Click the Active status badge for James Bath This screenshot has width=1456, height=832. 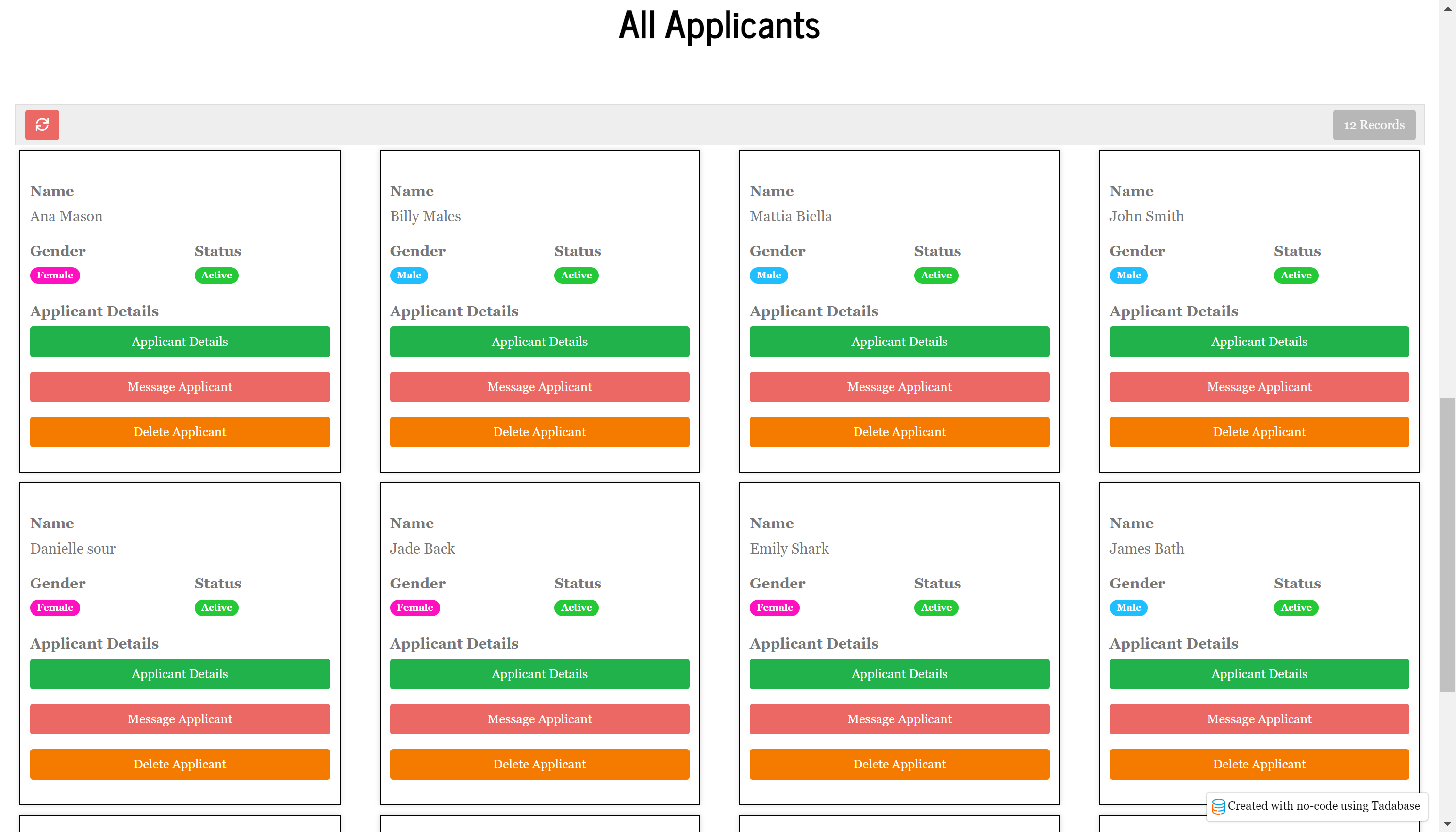point(1296,607)
